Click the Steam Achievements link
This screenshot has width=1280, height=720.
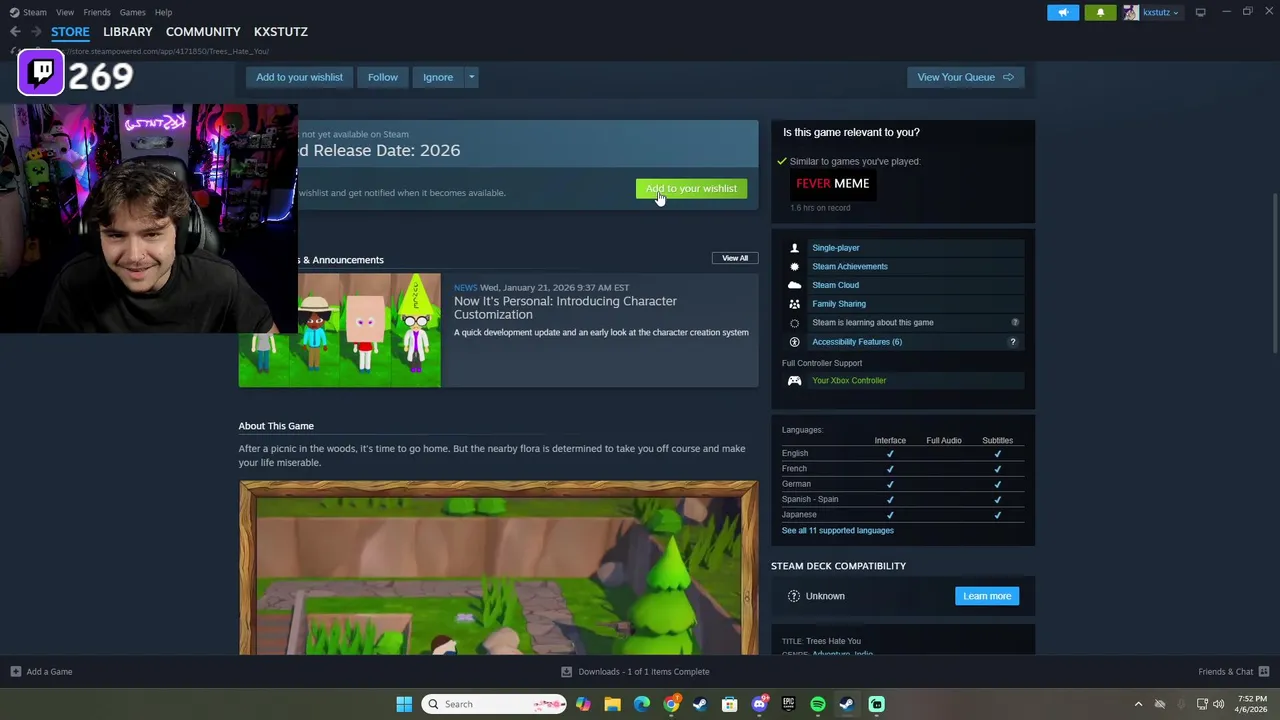(849, 267)
